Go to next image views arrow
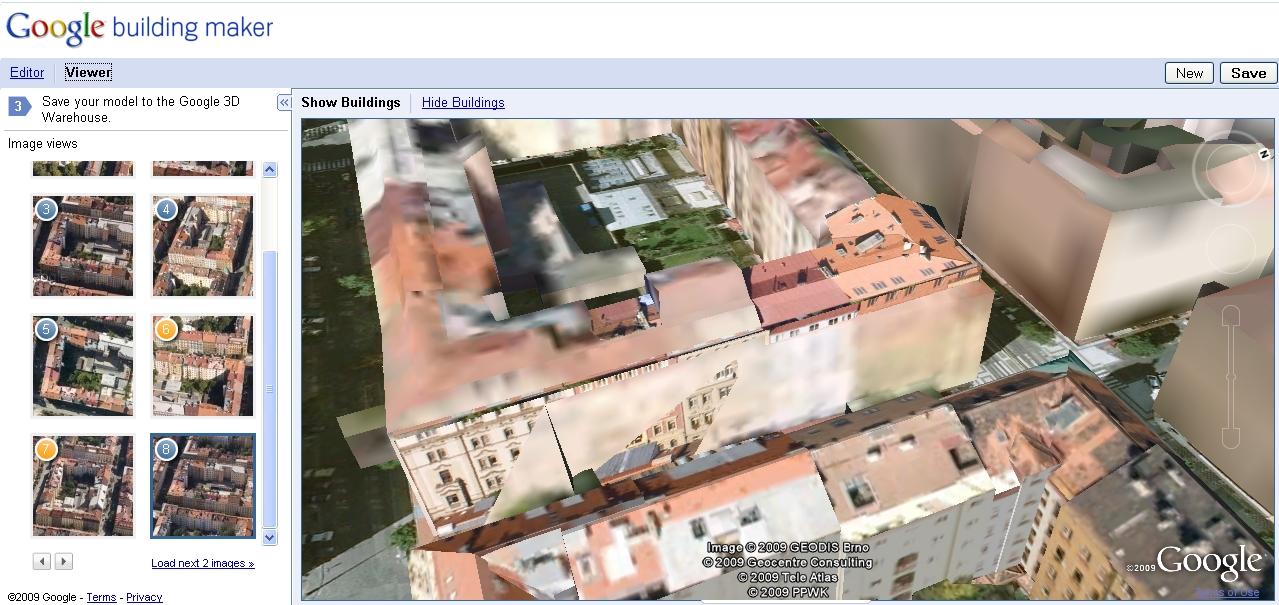This screenshot has width=1279, height=605. coord(63,562)
